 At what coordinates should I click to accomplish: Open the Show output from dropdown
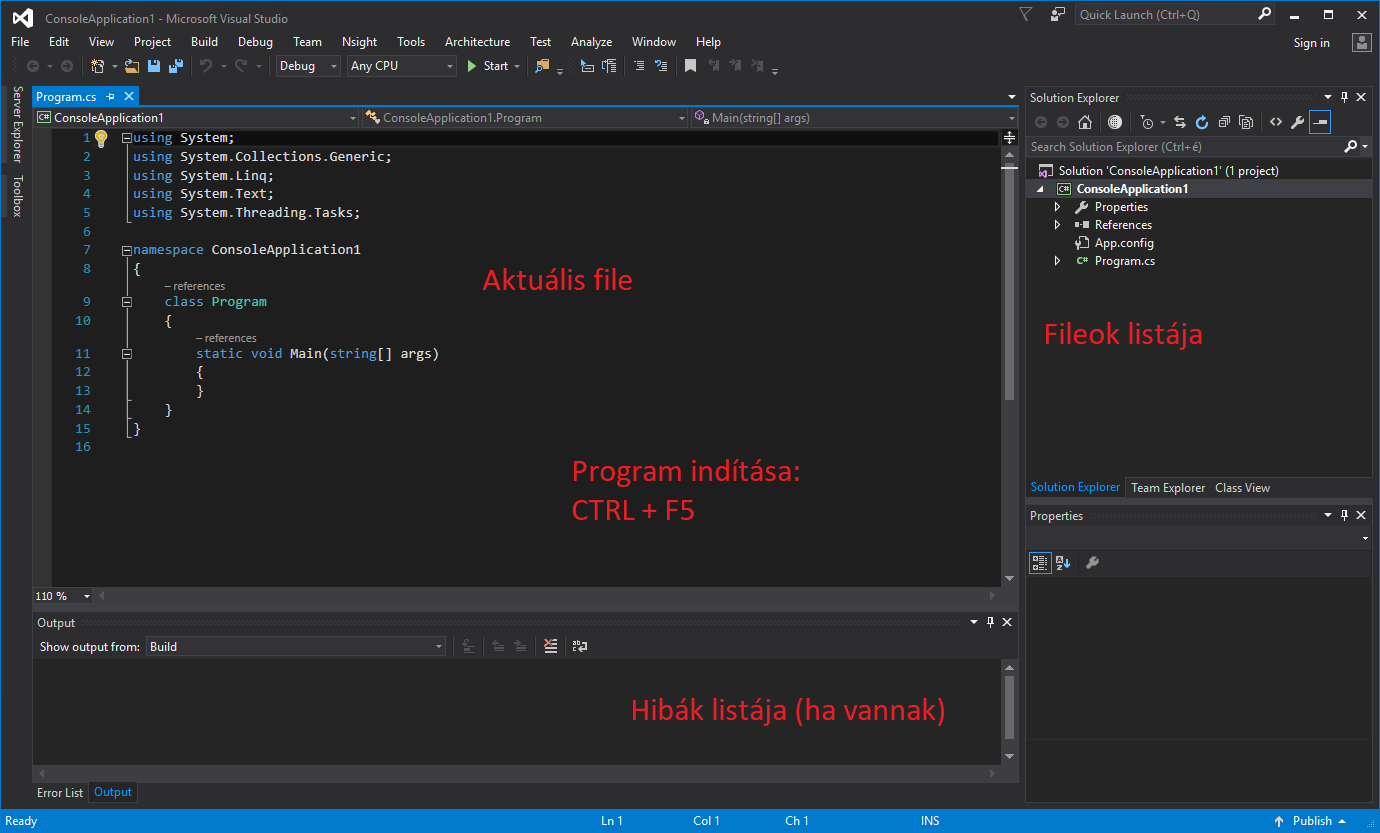pyautogui.click(x=295, y=647)
